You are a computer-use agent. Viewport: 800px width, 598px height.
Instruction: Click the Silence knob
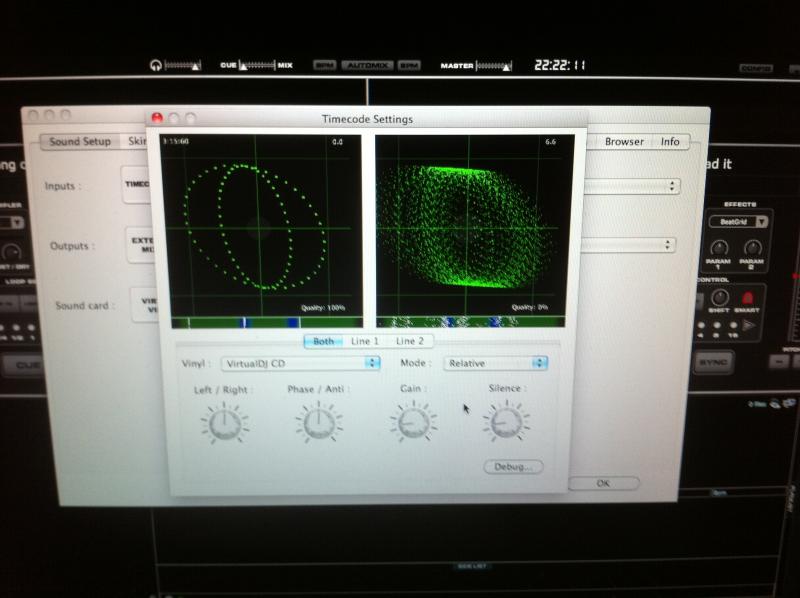click(x=506, y=421)
